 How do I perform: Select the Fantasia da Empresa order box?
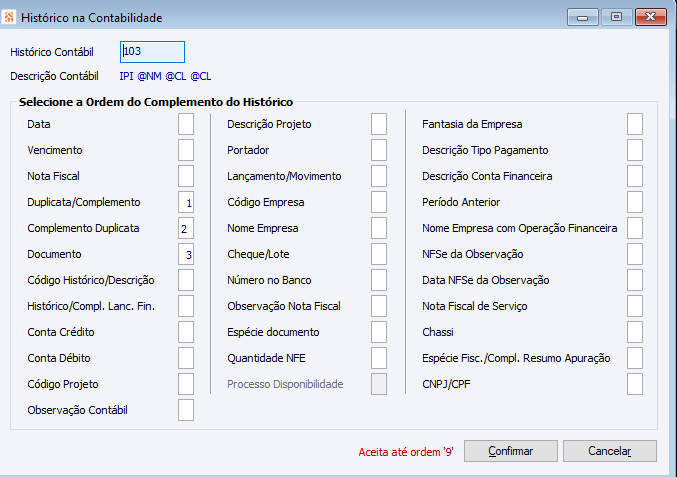pos(635,124)
